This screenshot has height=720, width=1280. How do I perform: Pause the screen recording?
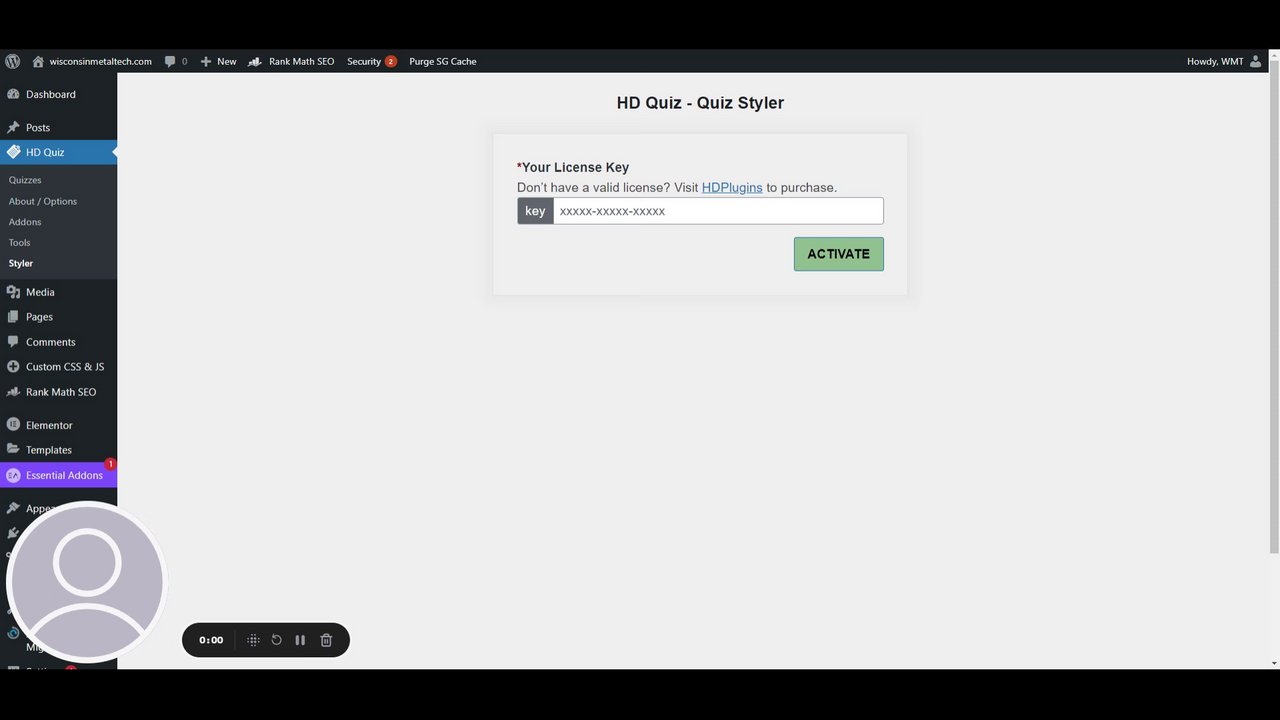[x=300, y=640]
